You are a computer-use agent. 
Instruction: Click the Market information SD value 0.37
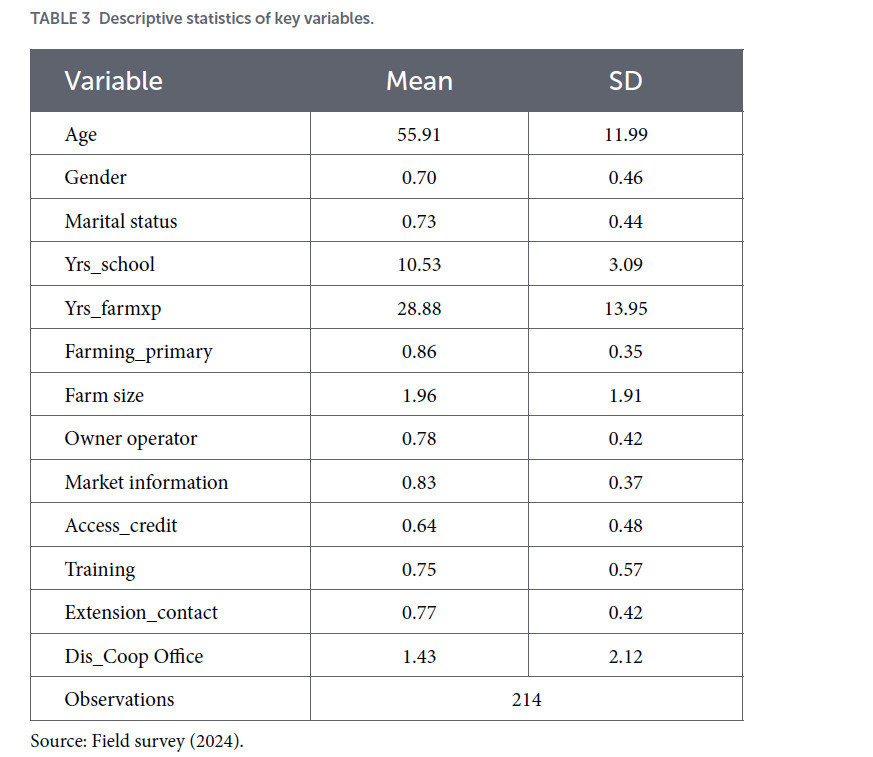pos(626,483)
